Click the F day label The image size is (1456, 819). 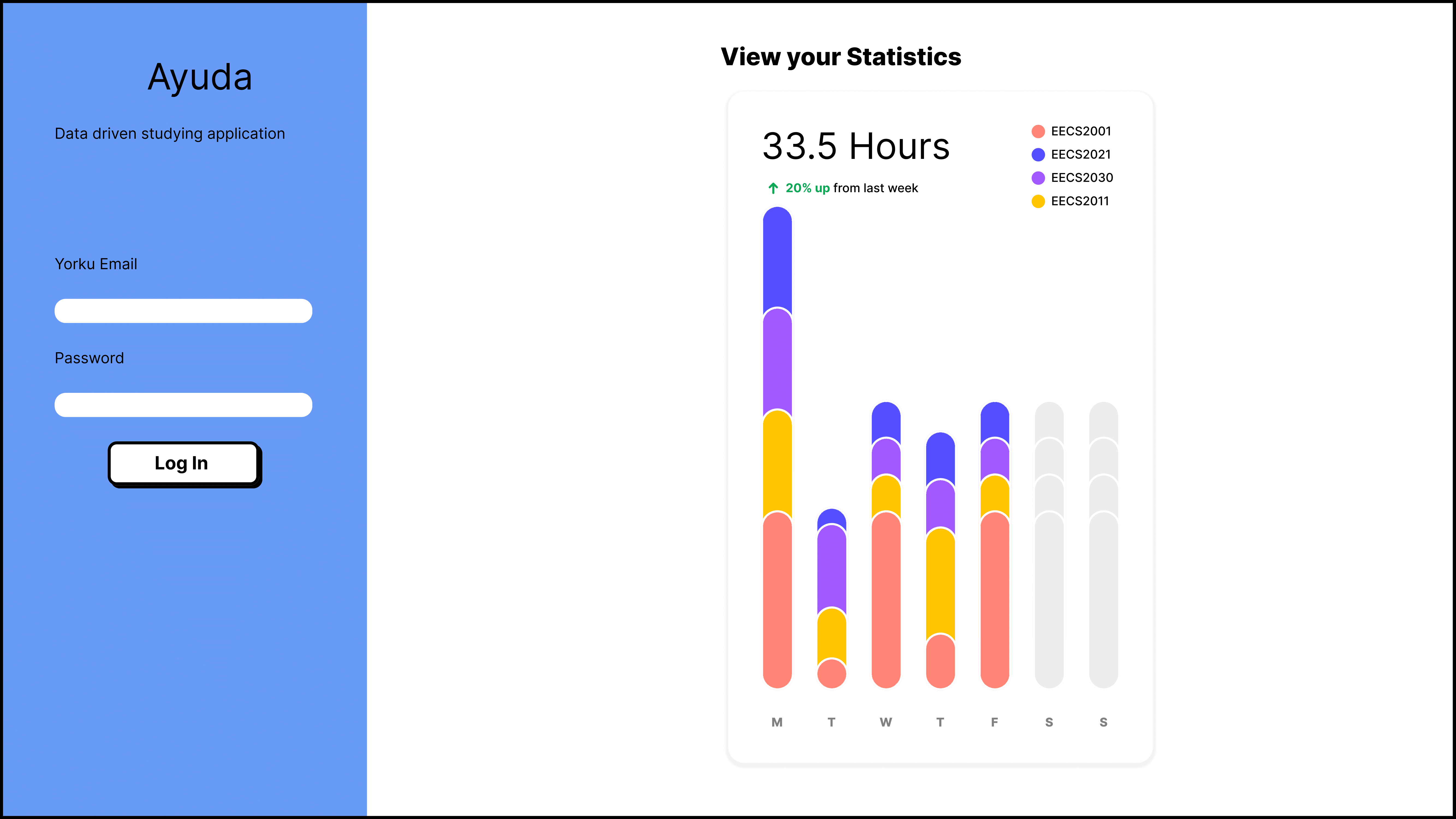(x=994, y=722)
